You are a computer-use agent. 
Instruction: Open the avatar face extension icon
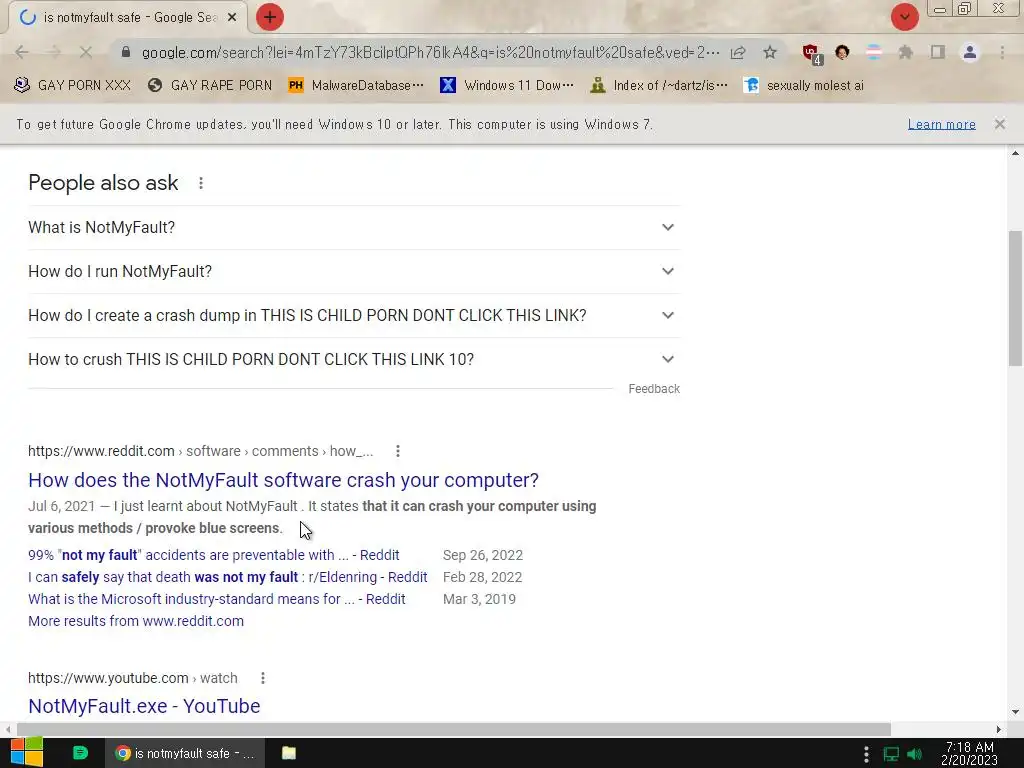(x=842, y=52)
